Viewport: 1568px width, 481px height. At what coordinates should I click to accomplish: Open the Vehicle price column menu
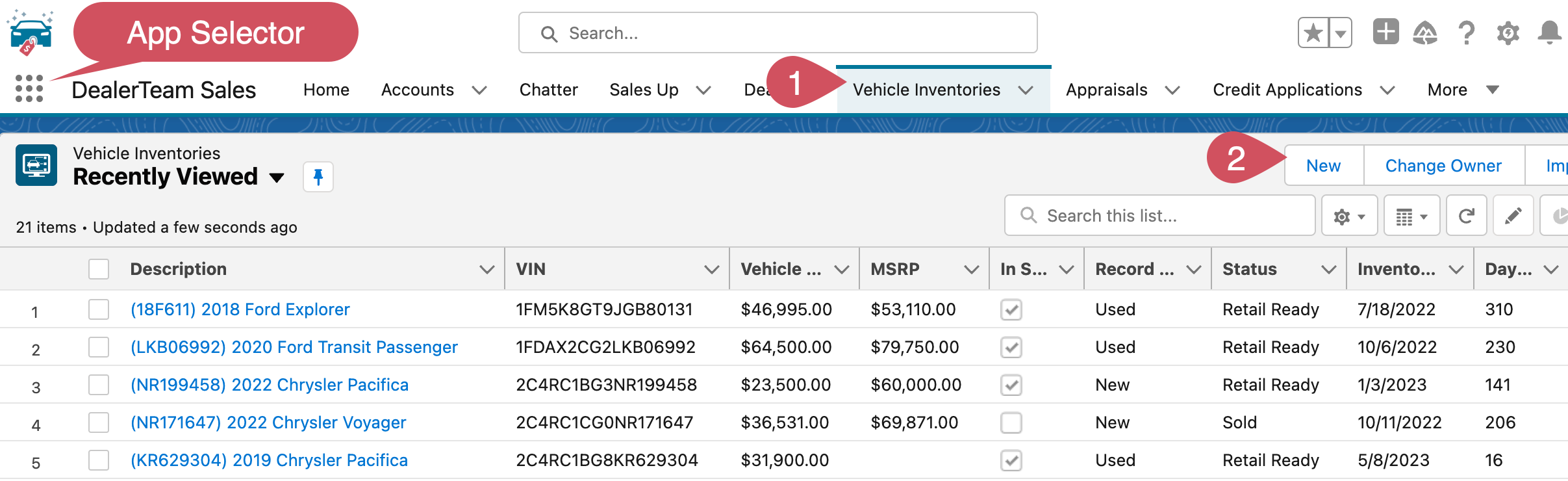(x=841, y=269)
